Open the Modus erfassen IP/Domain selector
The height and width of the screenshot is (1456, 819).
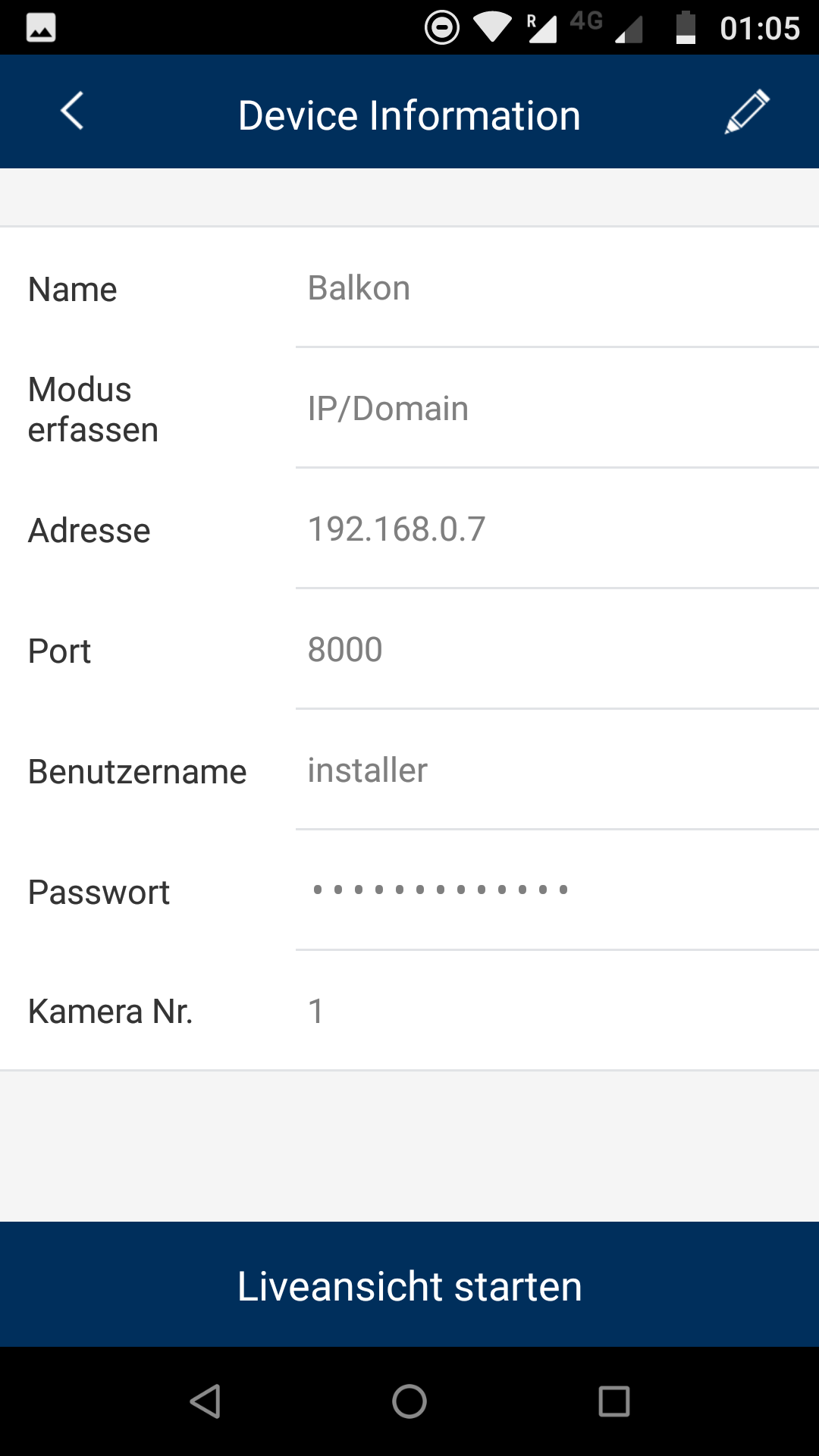[x=557, y=409]
